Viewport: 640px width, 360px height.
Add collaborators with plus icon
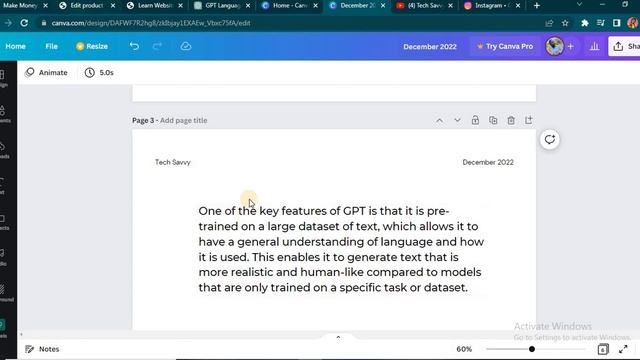pyautogui.click(x=571, y=47)
